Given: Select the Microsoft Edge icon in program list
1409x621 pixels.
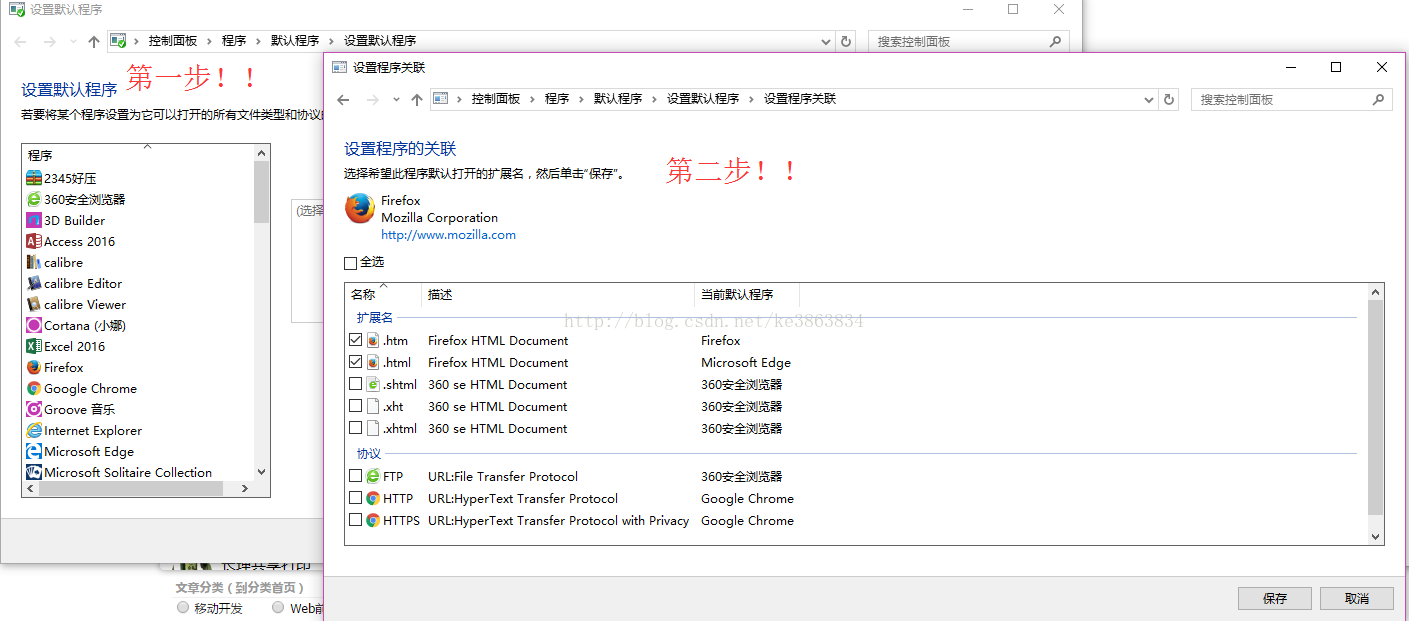Looking at the screenshot, I should click(34, 451).
